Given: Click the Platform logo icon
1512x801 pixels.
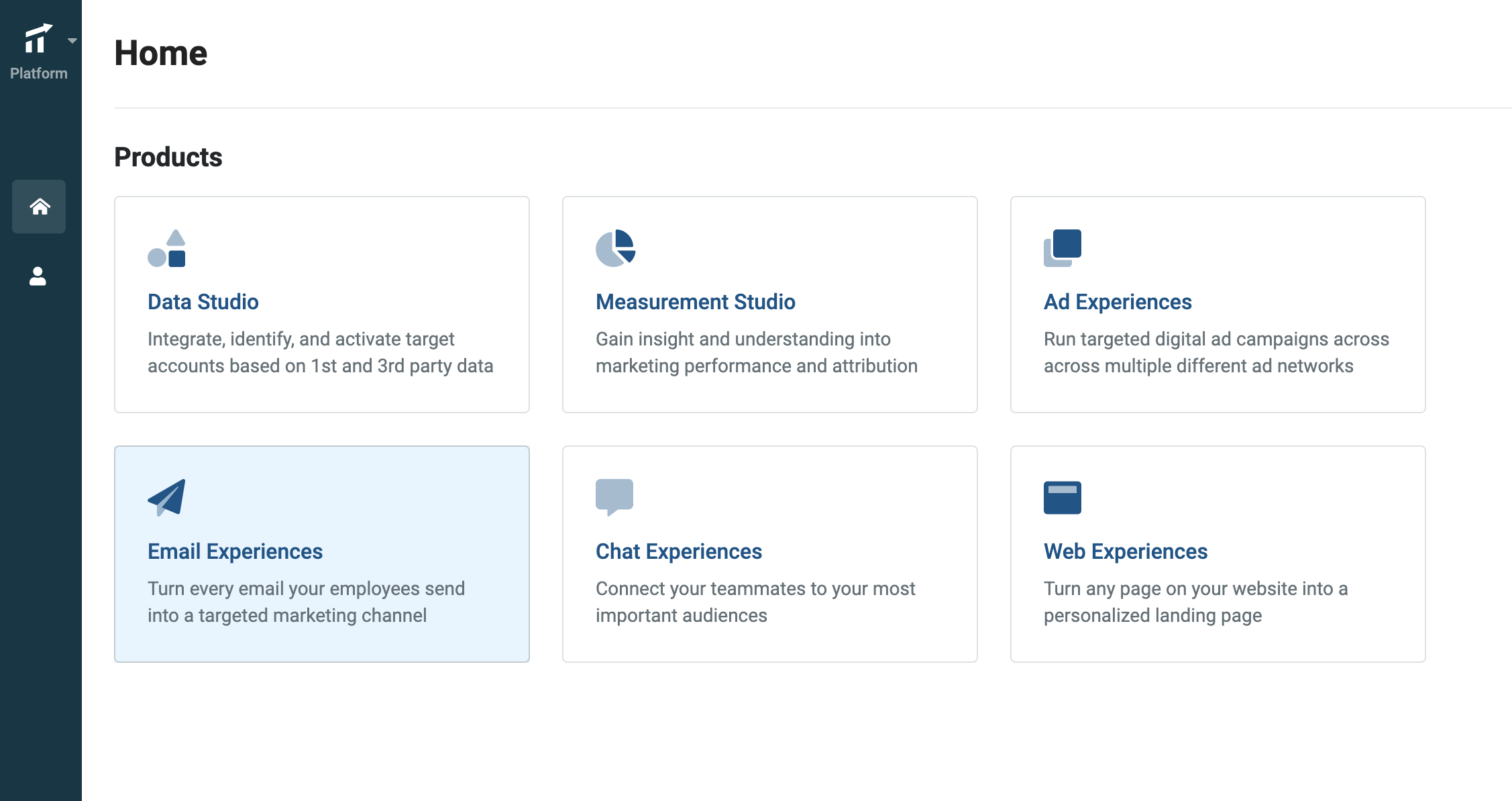Looking at the screenshot, I should click(x=38, y=38).
